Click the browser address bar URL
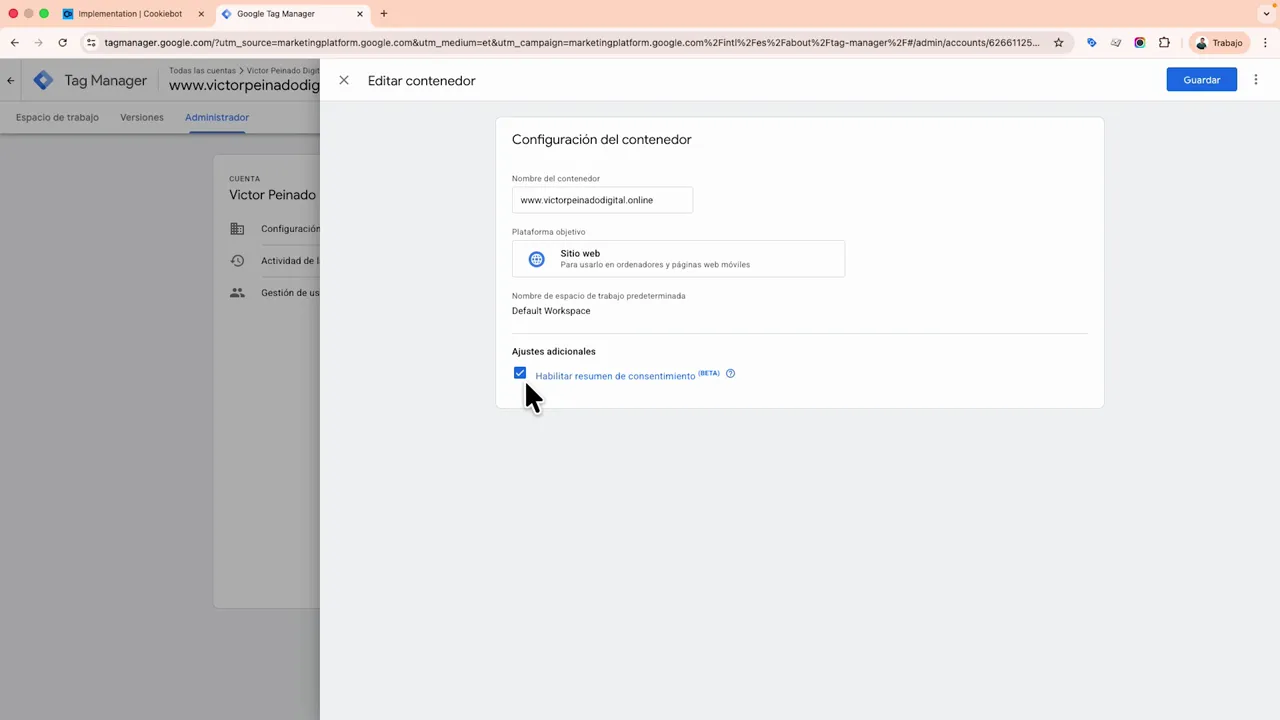Screen dimensions: 1280x720 (x=572, y=43)
